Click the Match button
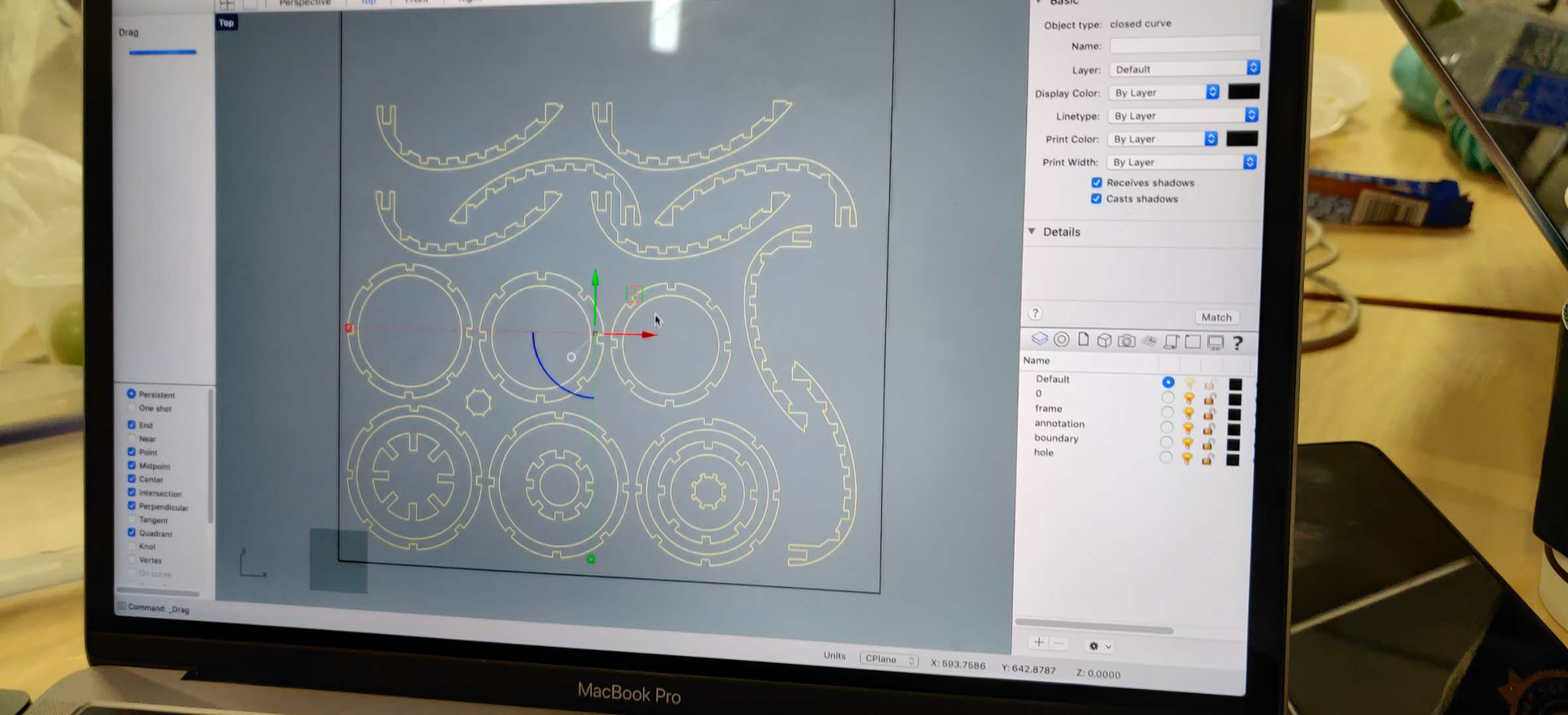 [x=1216, y=317]
